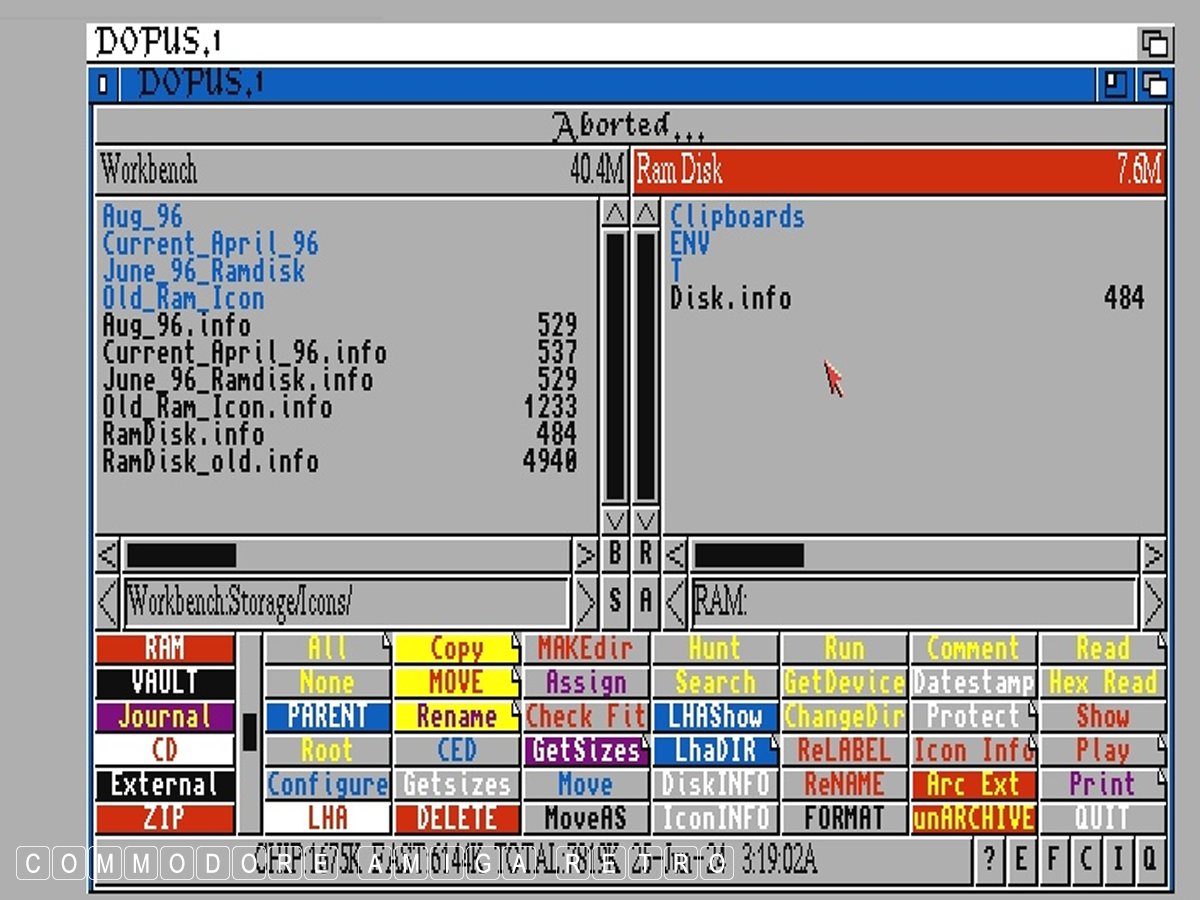This screenshot has height=900, width=1200.
Task: Activate the Workbench pane header
Action: 361,171
